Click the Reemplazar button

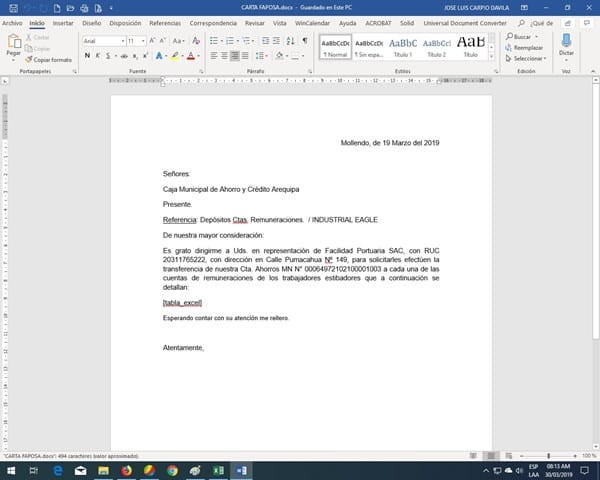524,48
